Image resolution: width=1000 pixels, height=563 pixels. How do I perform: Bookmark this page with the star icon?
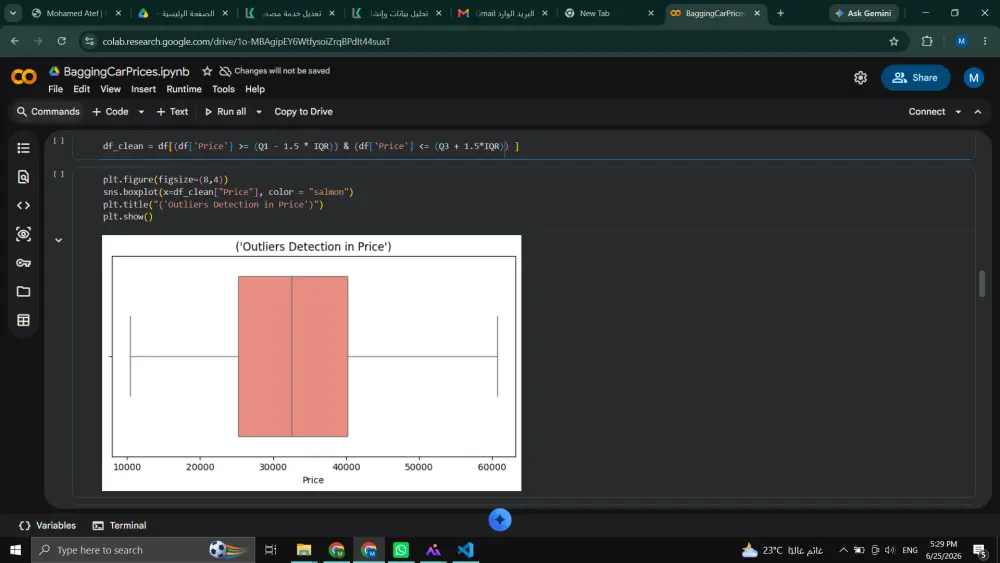893,41
